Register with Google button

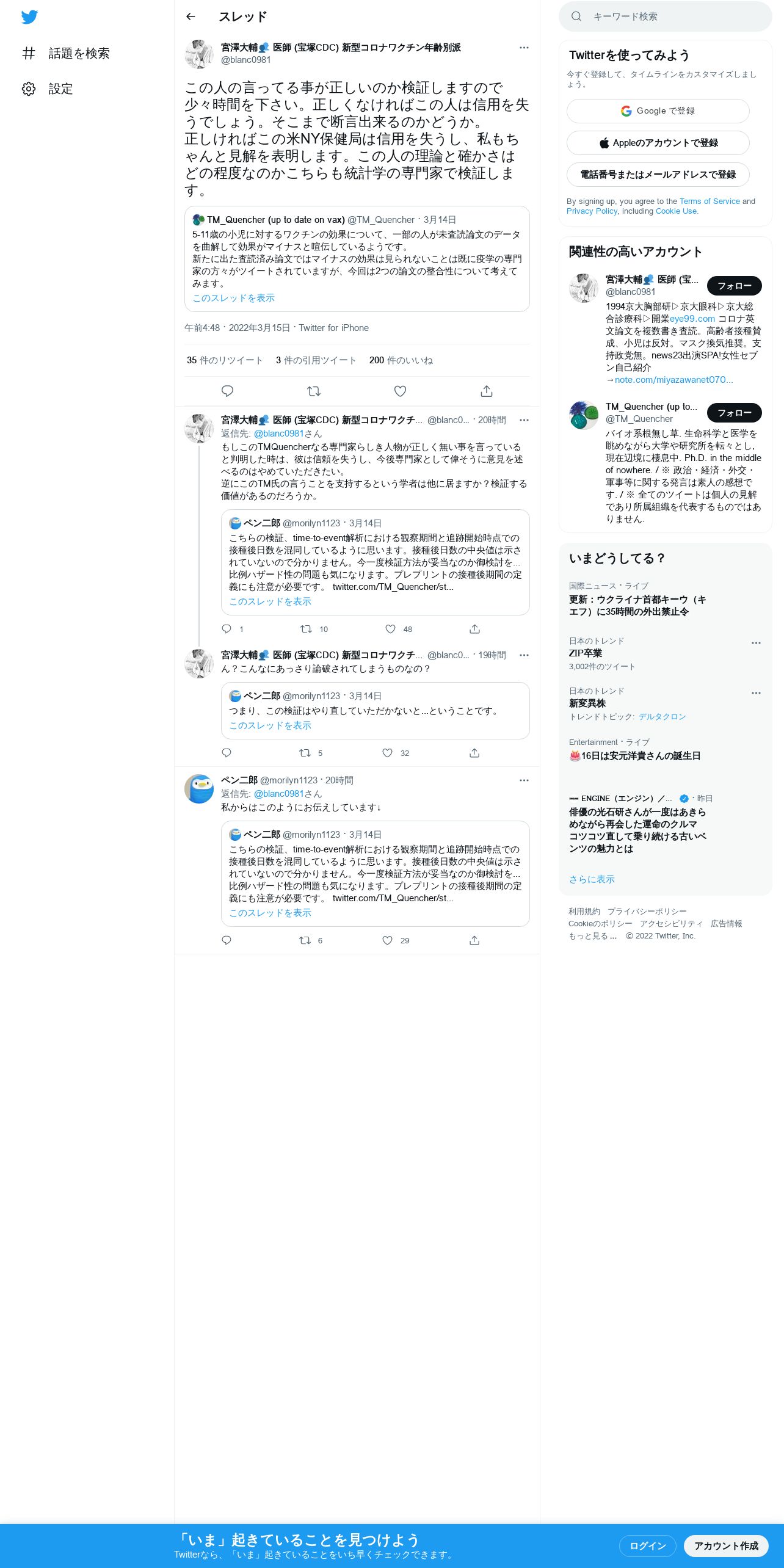[x=658, y=111]
